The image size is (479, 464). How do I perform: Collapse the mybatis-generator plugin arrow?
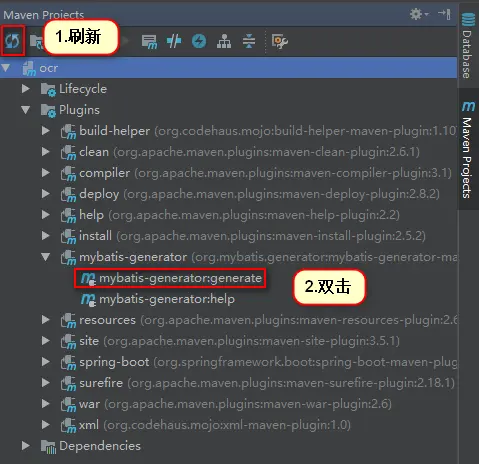tap(46, 257)
